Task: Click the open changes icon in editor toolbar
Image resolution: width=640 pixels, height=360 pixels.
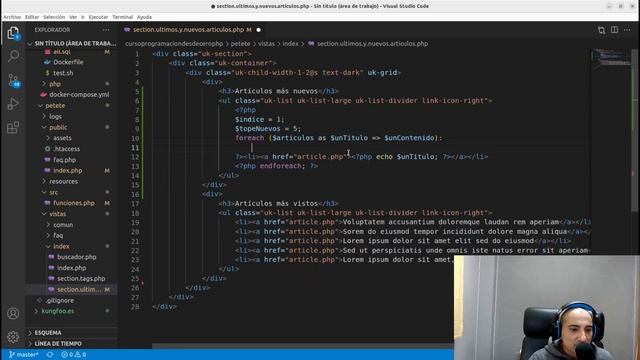Action: (x=601, y=30)
